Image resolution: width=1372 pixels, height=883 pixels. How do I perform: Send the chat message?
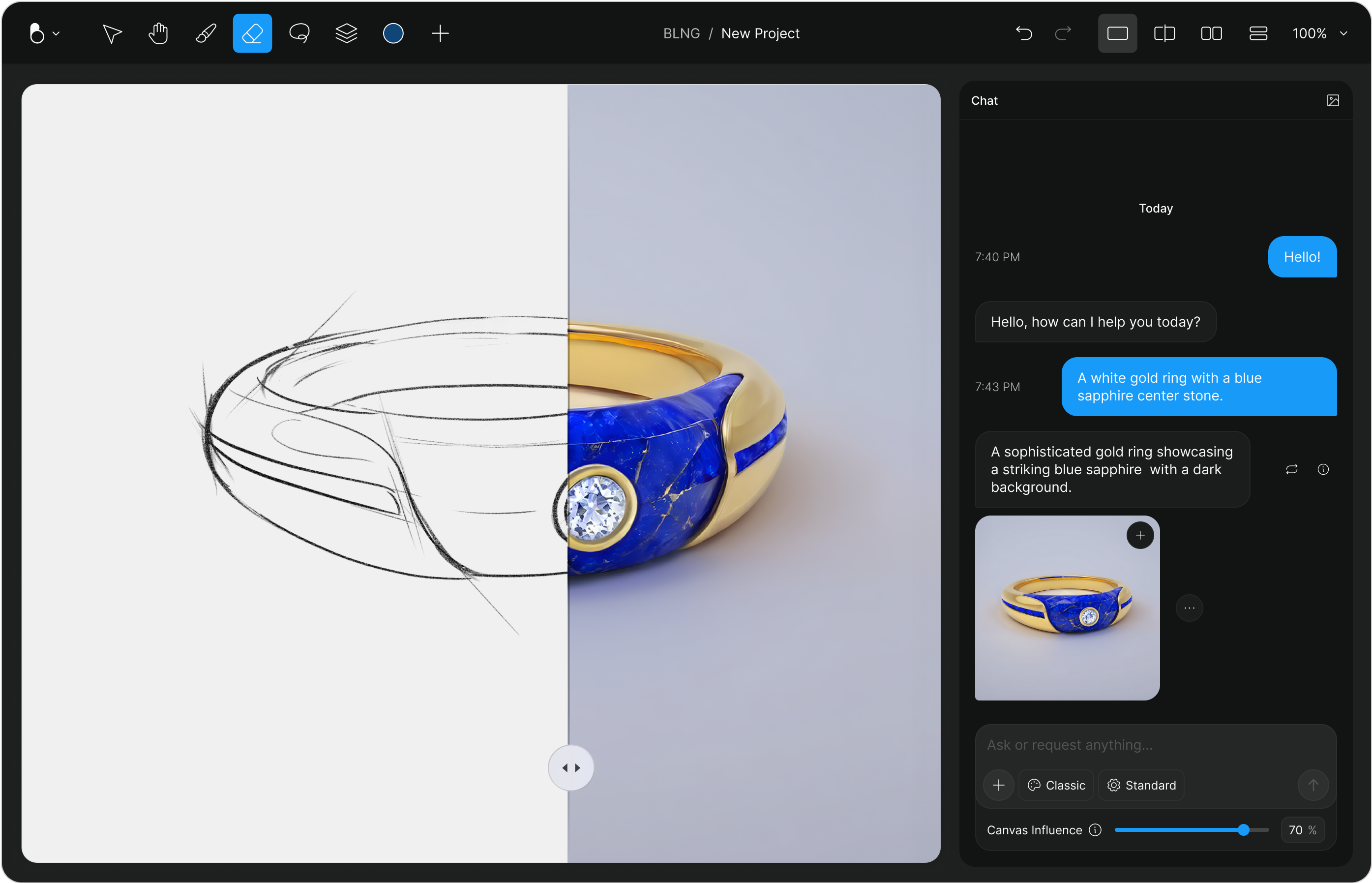click(x=1313, y=785)
